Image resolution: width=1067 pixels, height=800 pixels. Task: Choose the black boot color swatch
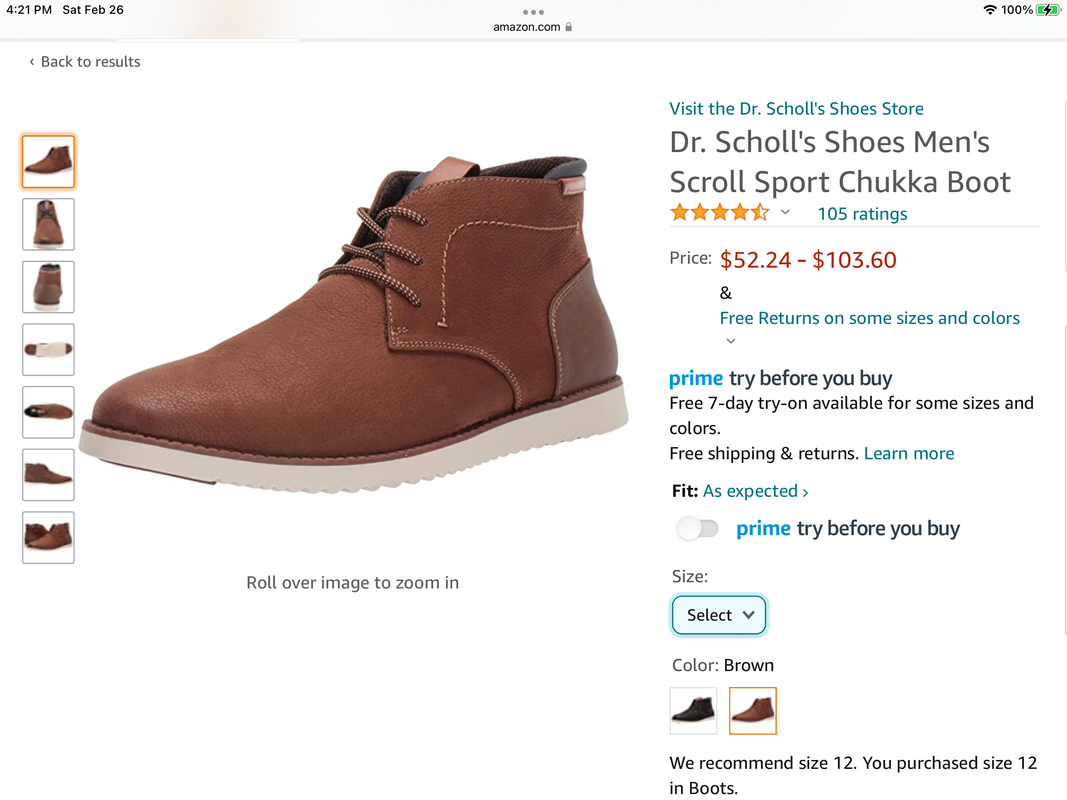[x=693, y=711]
